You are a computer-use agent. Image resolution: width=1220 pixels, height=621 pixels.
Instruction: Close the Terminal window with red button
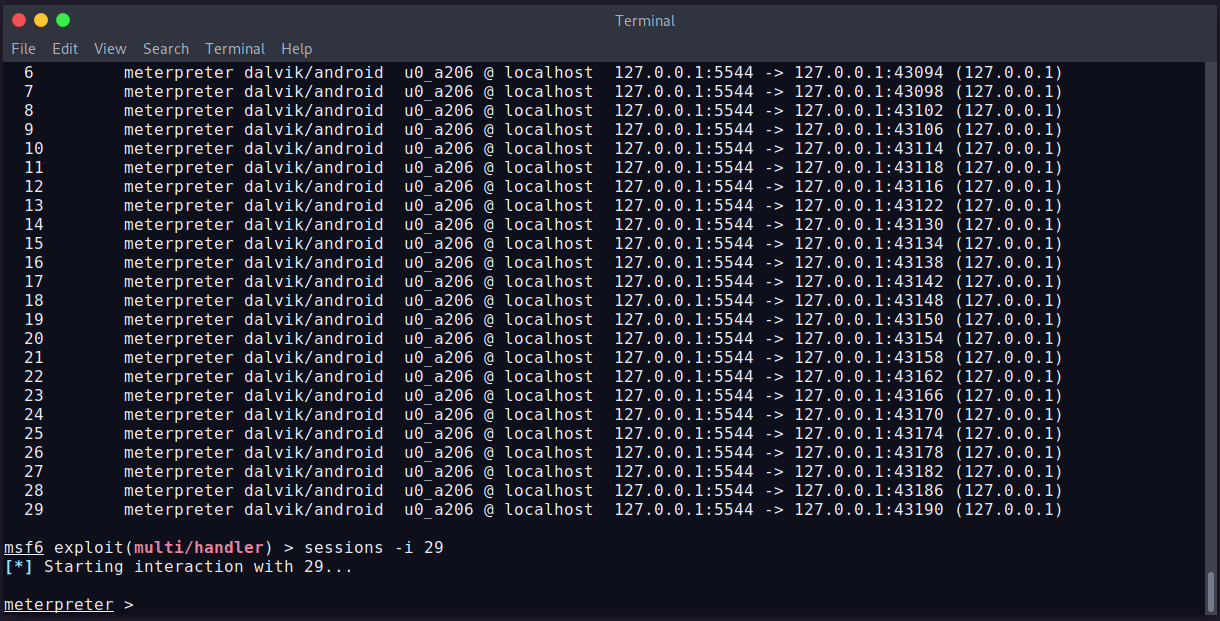click(19, 20)
